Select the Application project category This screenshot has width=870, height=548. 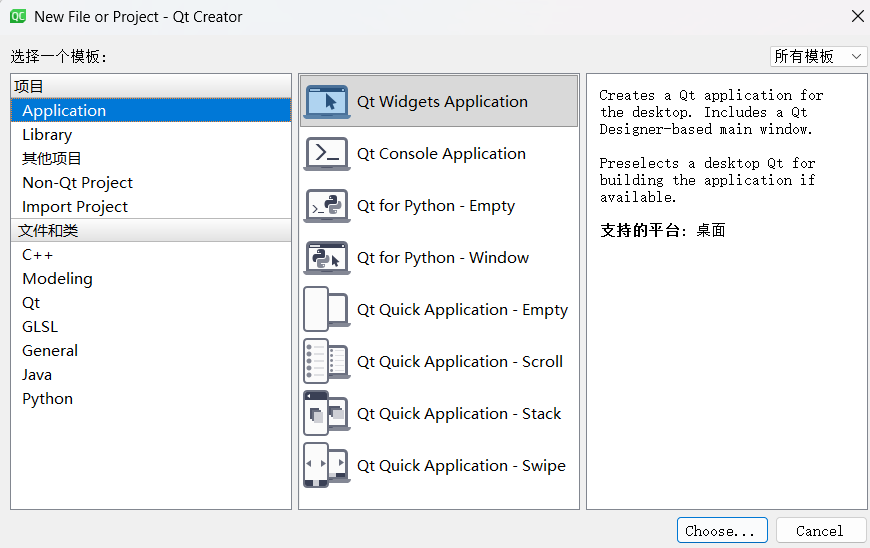[151, 110]
